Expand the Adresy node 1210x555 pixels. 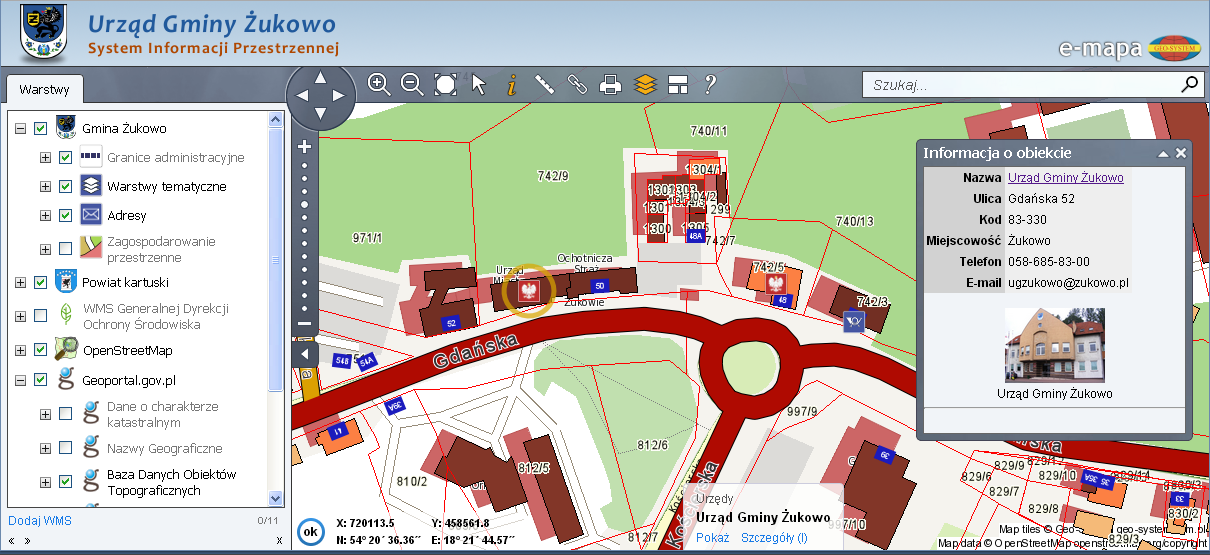[45, 215]
